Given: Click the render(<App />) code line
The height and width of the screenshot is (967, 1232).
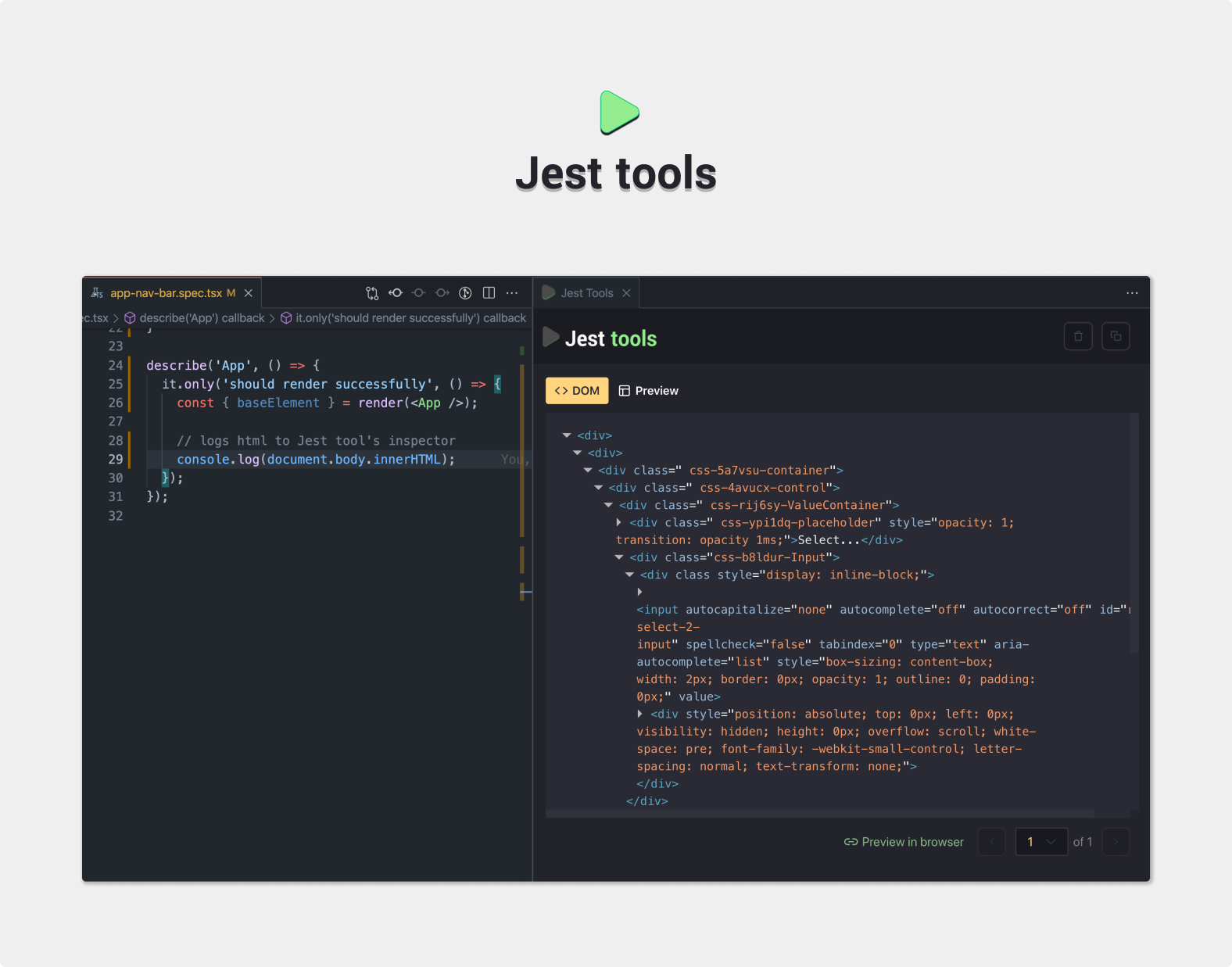Looking at the screenshot, I should (327, 403).
